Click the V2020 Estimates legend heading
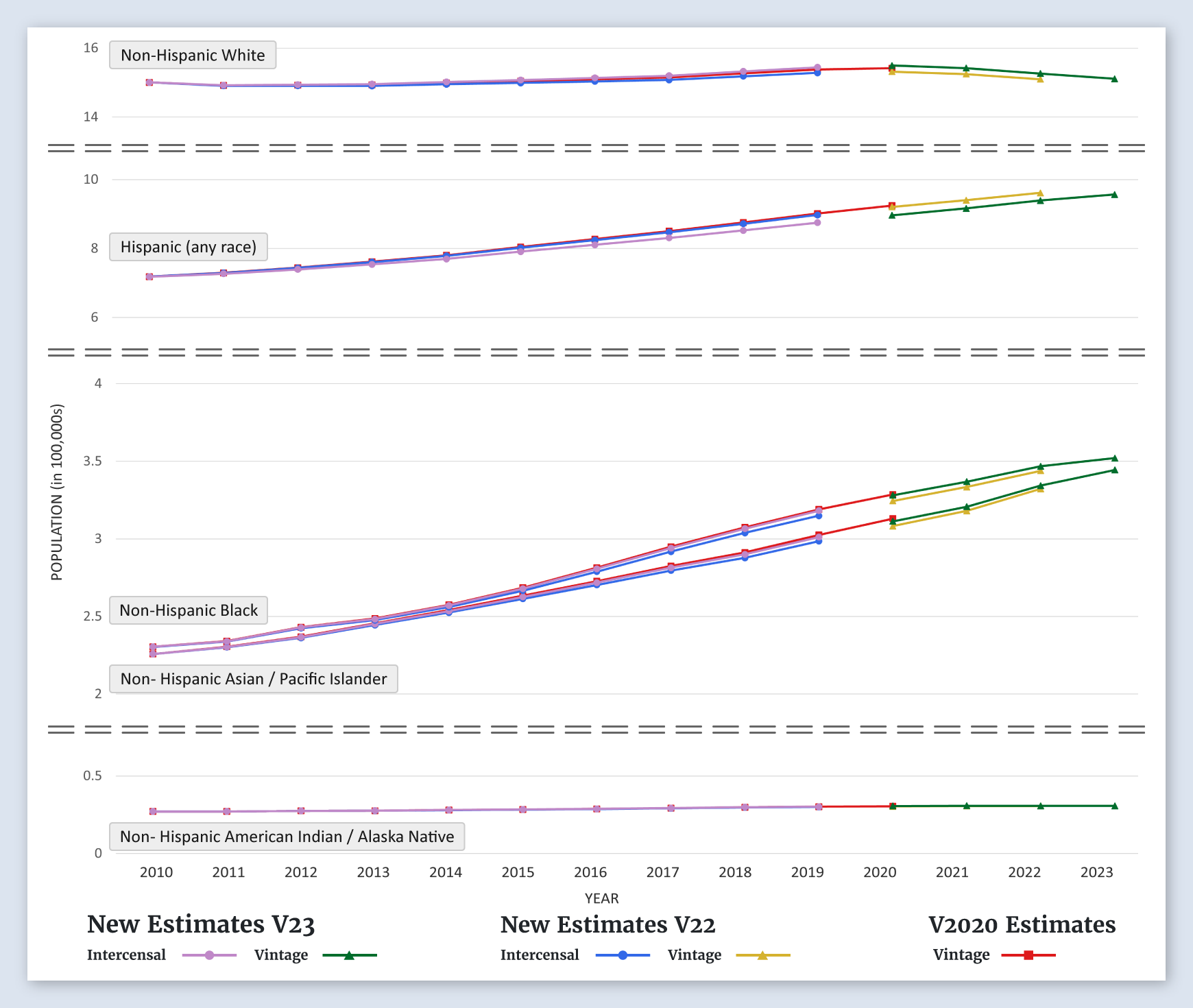 [1022, 925]
